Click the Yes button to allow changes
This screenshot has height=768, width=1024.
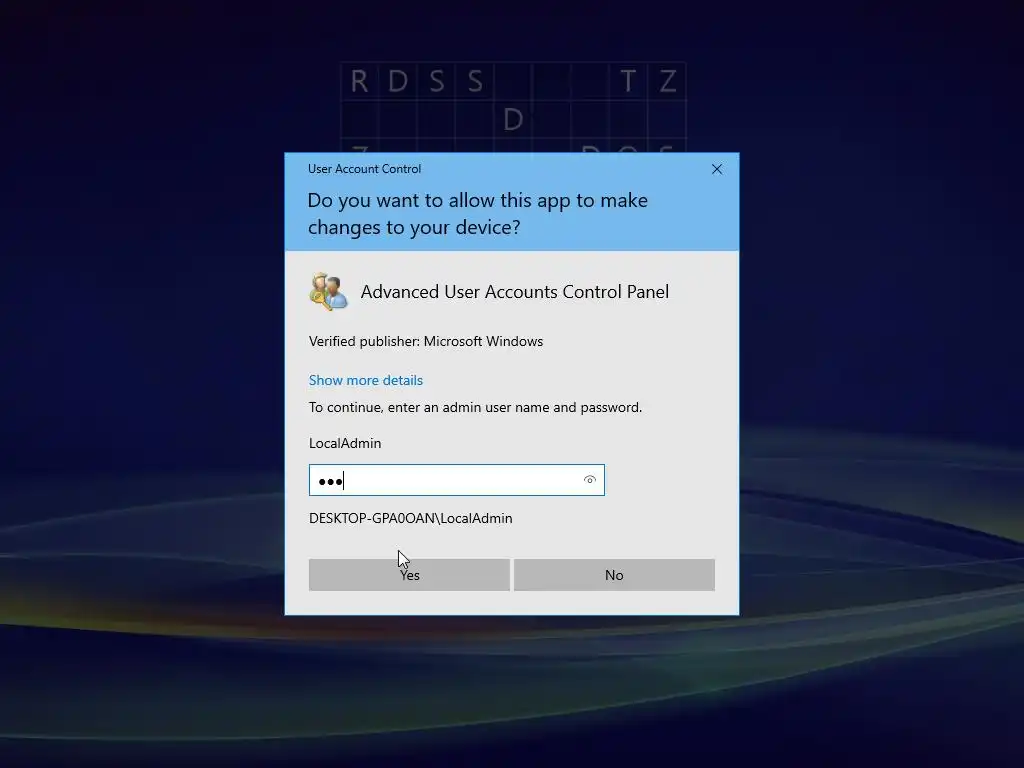pos(409,575)
